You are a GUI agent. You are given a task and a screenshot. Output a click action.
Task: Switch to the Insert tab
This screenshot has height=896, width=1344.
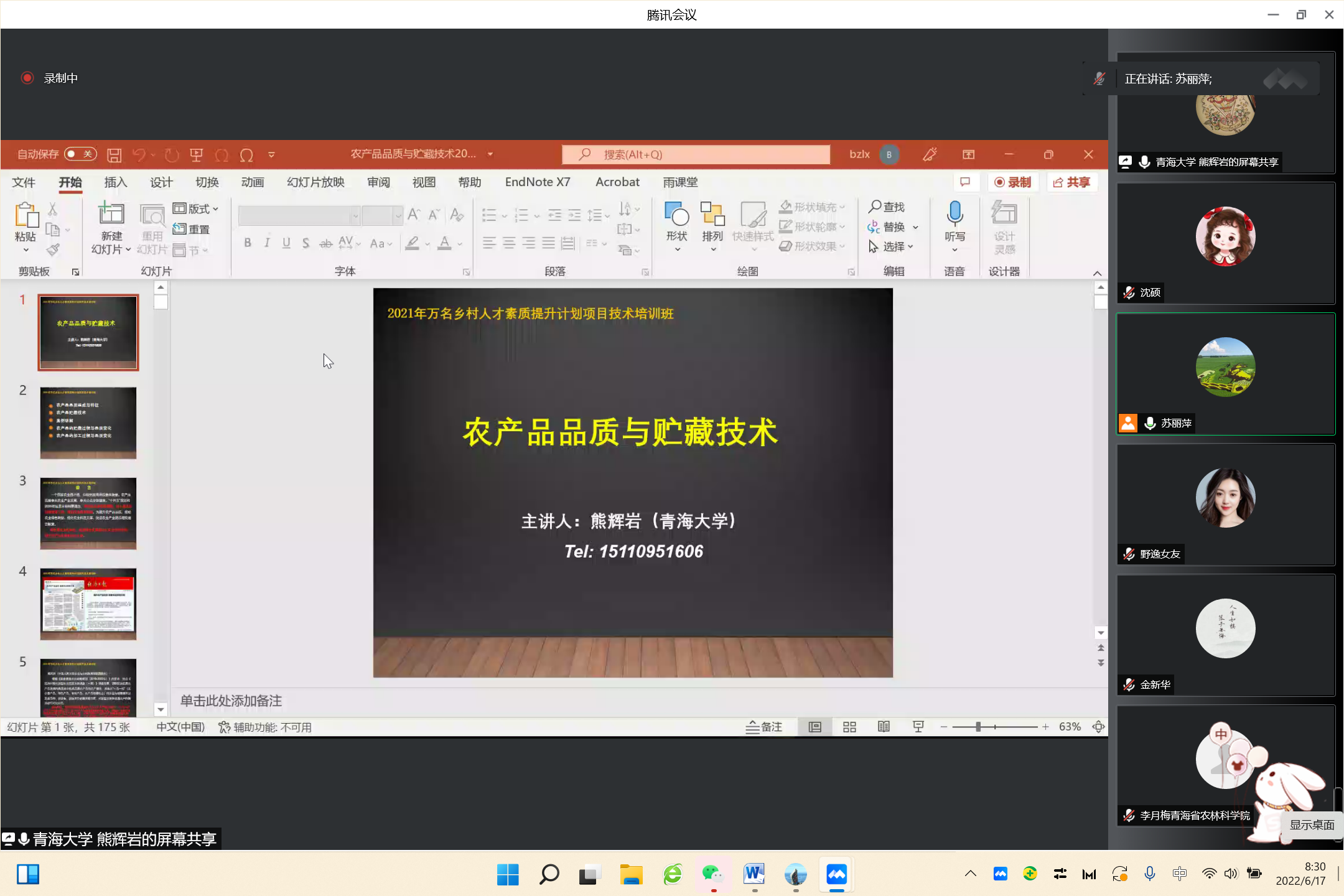[116, 182]
